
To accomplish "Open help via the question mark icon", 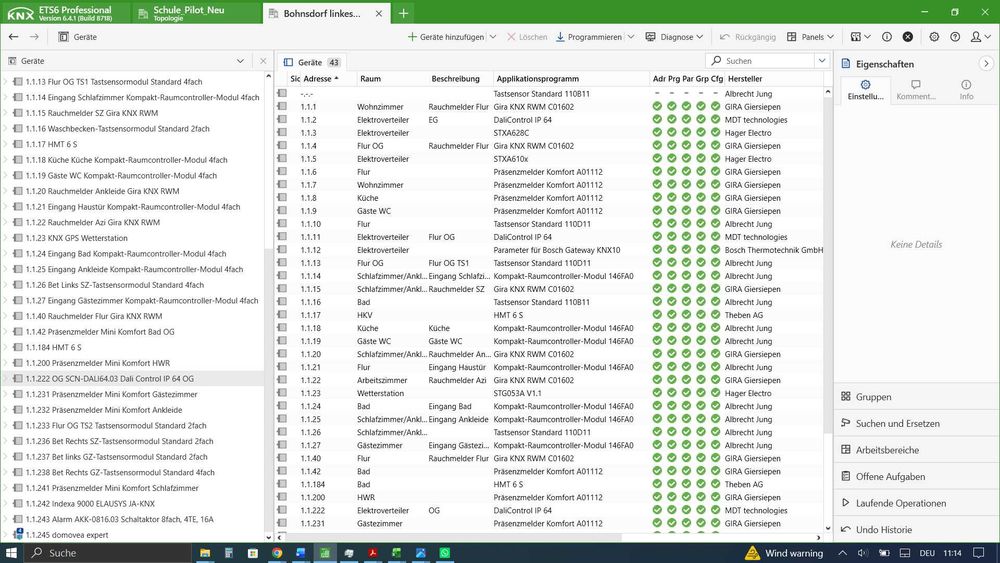I will [x=955, y=37].
